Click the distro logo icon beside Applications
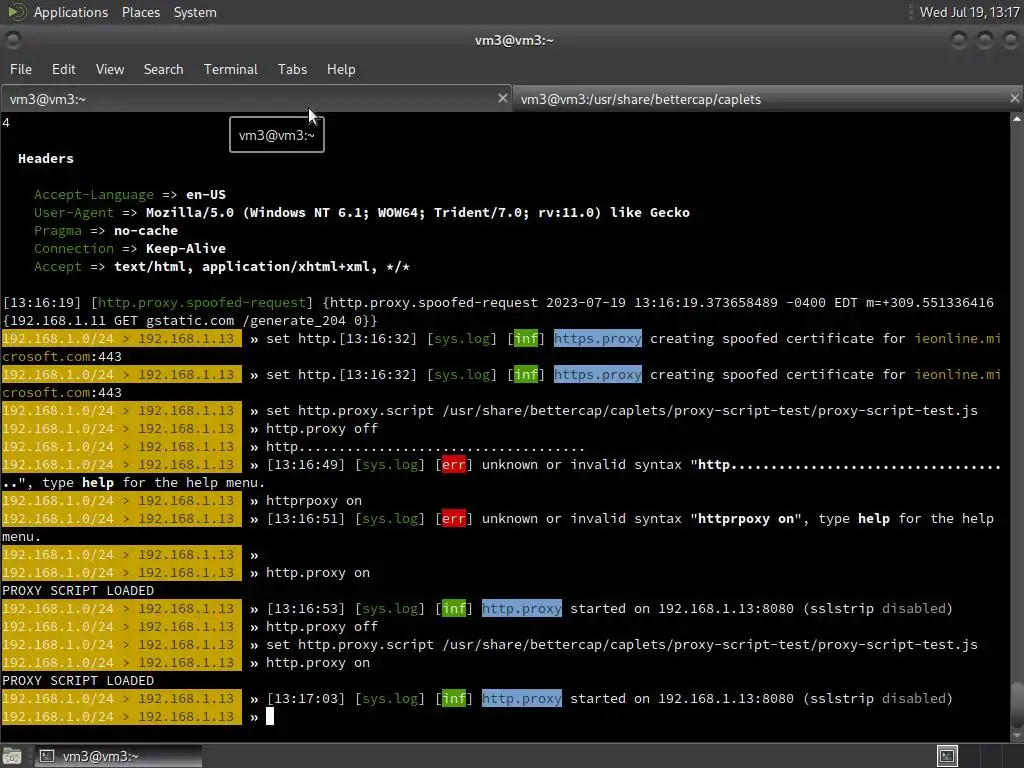 pyautogui.click(x=16, y=12)
